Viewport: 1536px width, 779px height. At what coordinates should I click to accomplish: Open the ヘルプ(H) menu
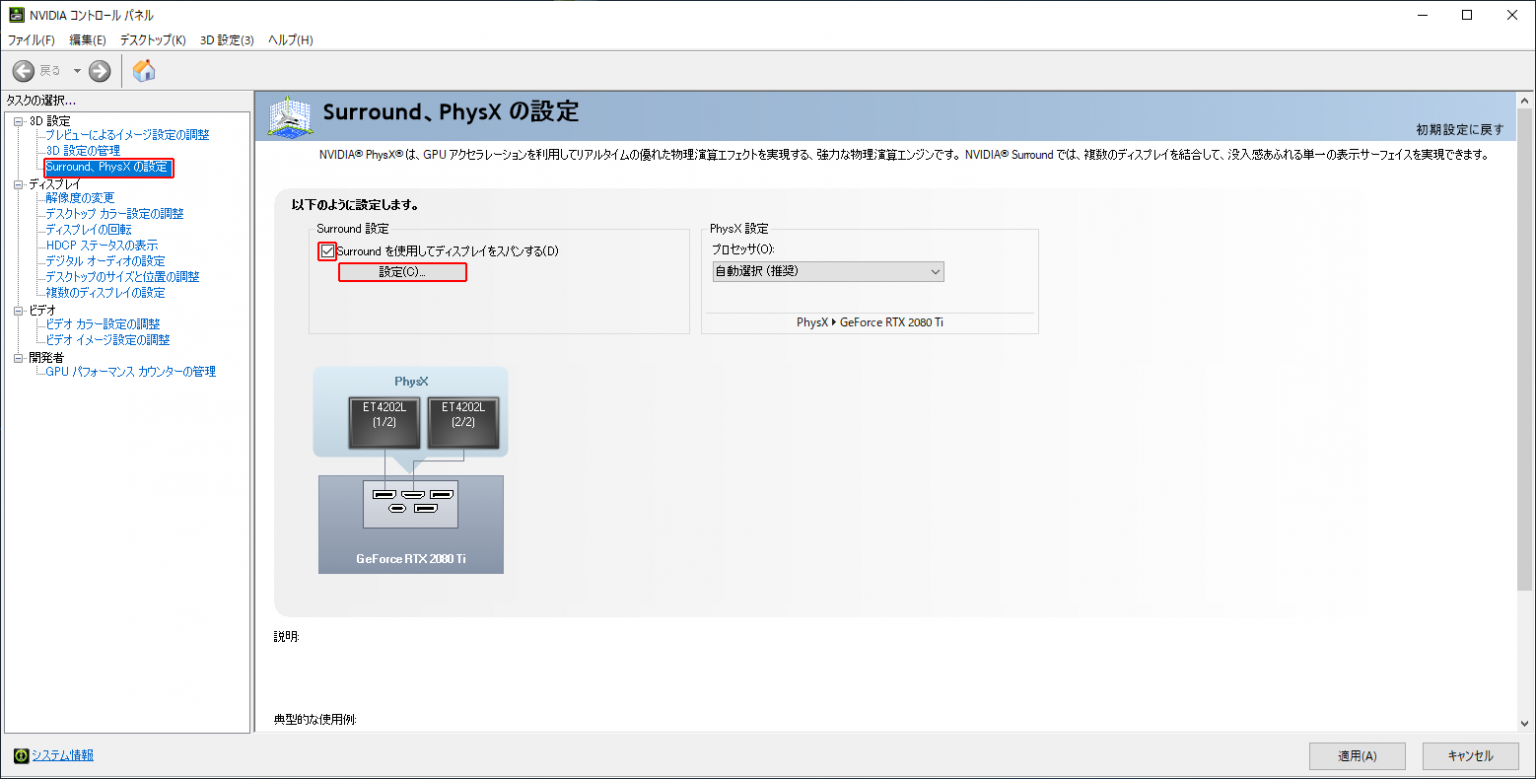(291, 40)
